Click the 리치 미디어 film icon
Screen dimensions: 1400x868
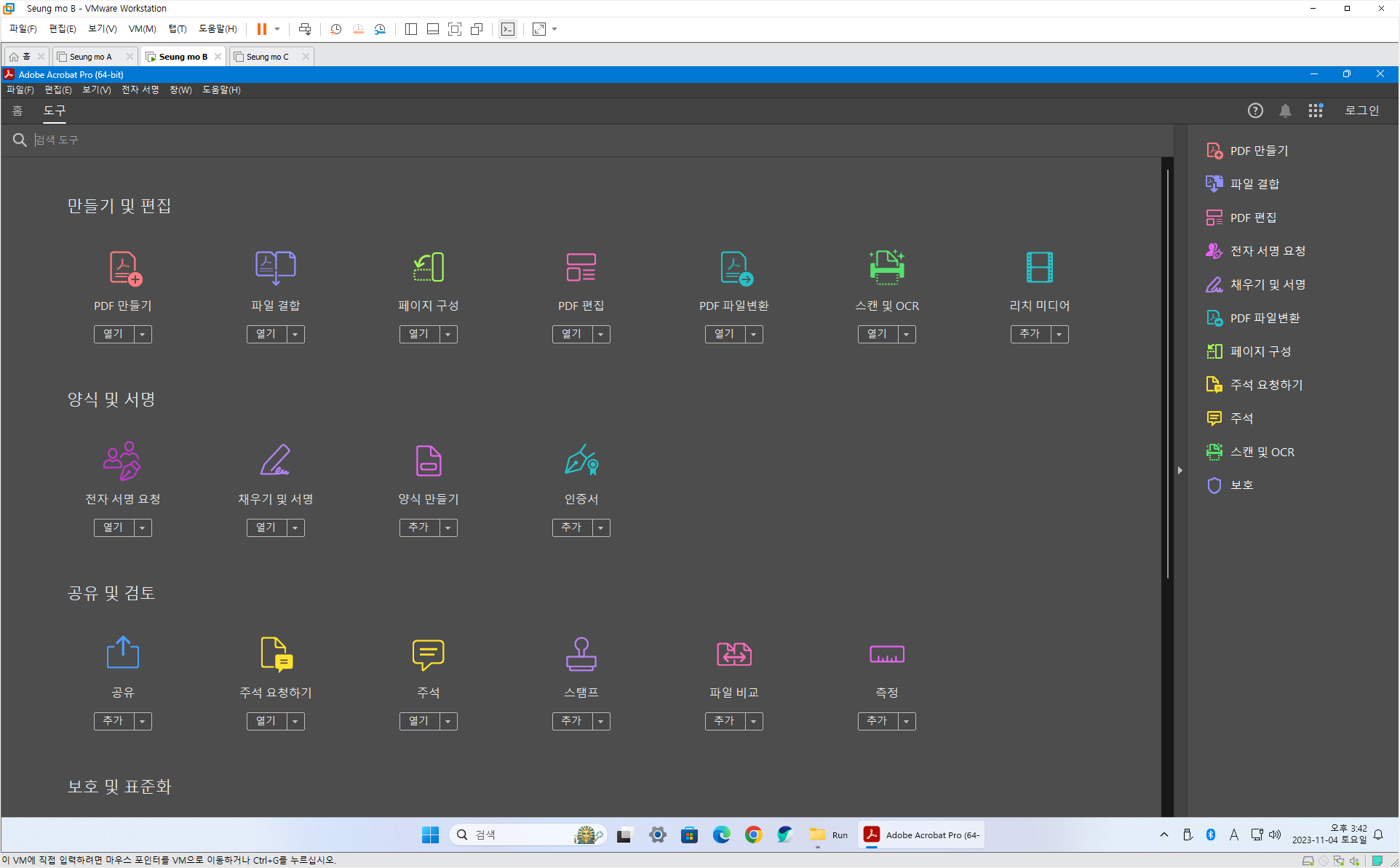pyautogui.click(x=1039, y=268)
